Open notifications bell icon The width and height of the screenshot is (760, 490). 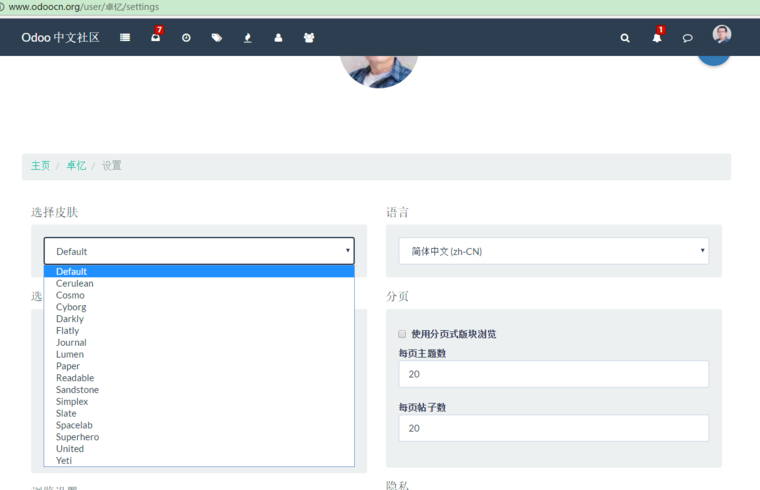point(657,38)
